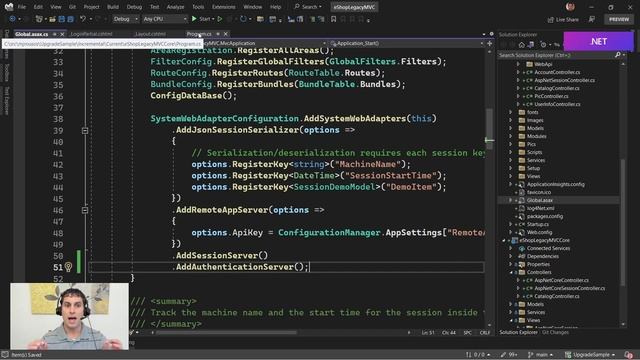Click the lightbulb quick actions icon
The image size is (640, 360).
[x=69, y=267]
